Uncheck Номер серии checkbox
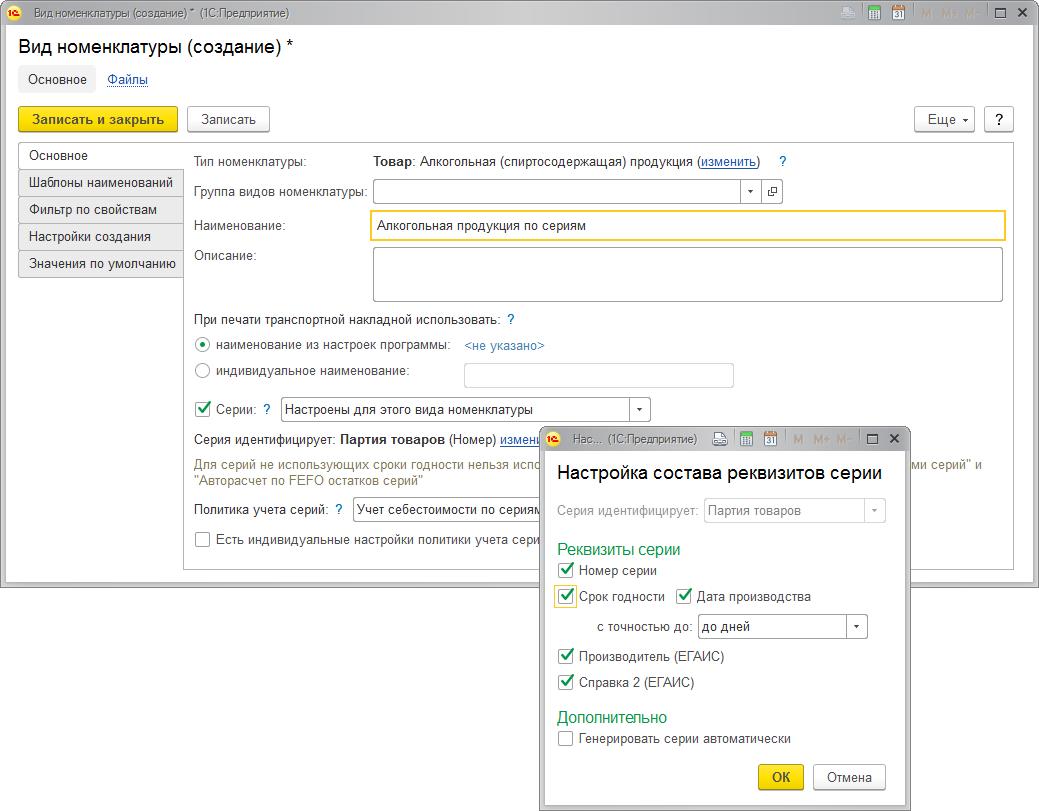The width and height of the screenshot is (1039, 811). coord(565,570)
